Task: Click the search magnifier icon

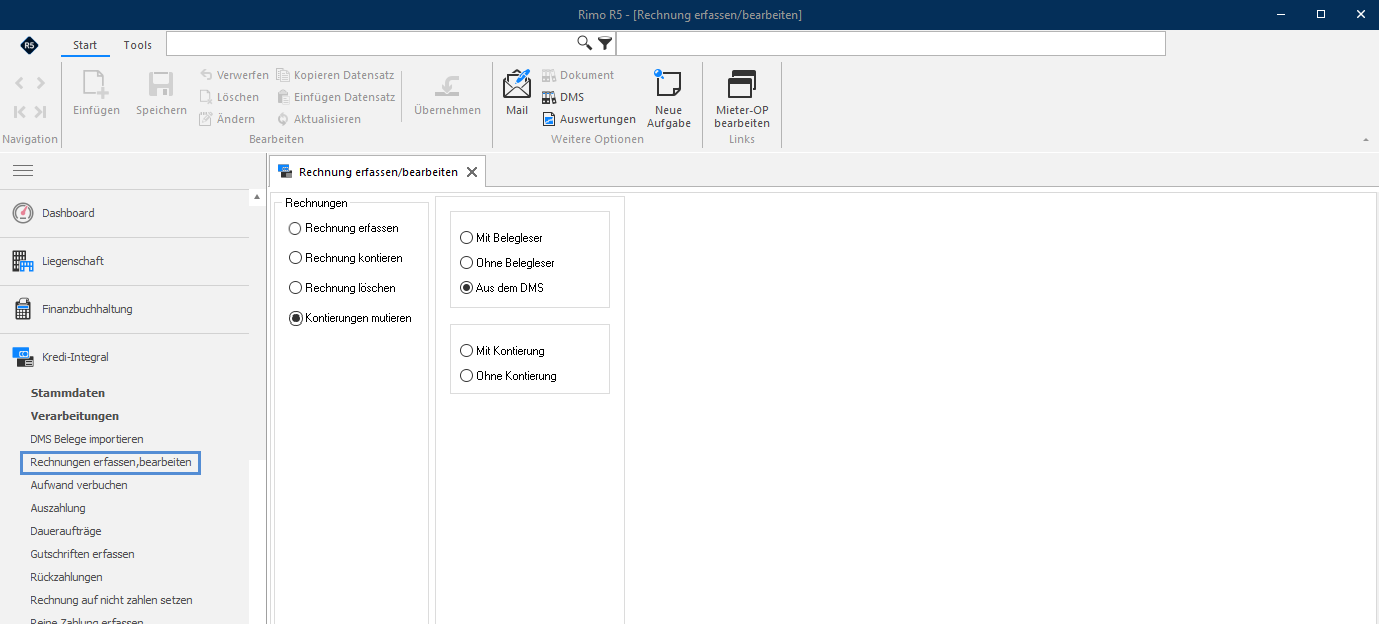Action: (585, 43)
